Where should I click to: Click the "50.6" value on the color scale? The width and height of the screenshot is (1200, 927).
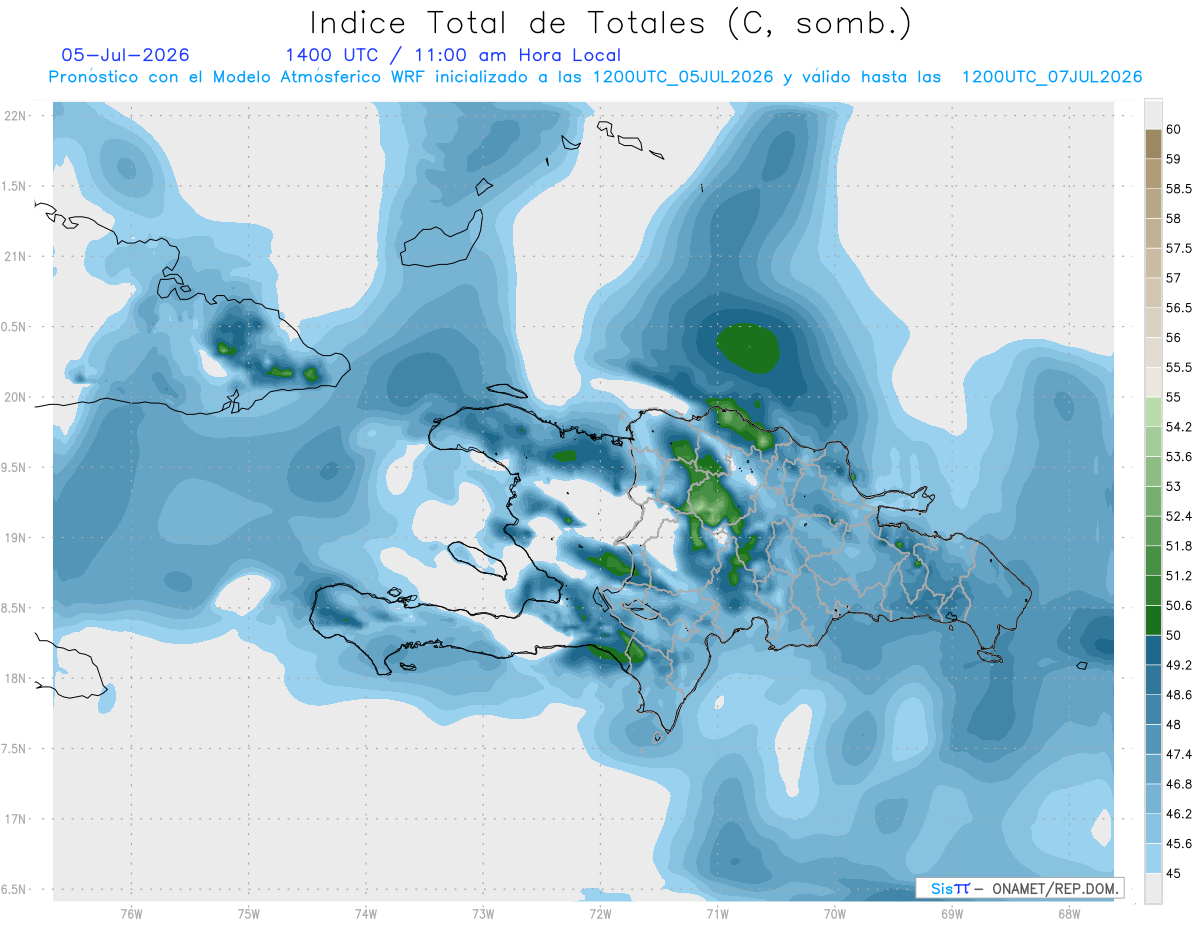pos(1179,606)
